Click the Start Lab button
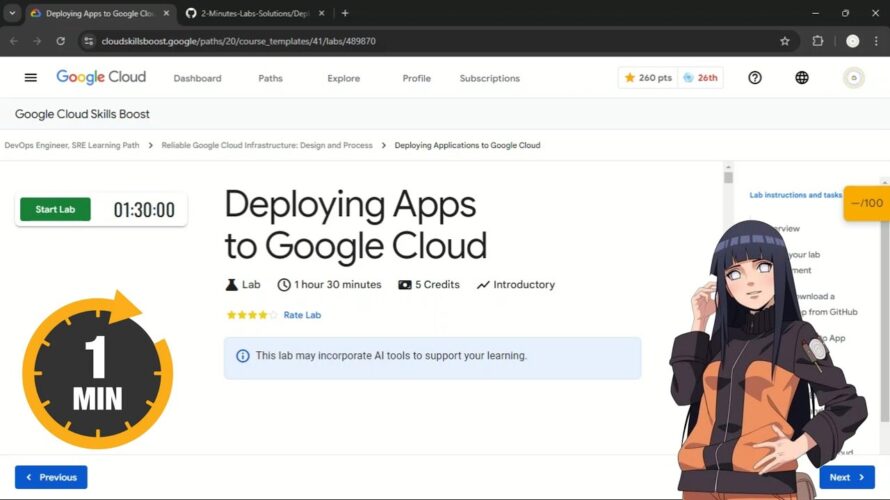This screenshot has height=500, width=890. click(x=55, y=209)
